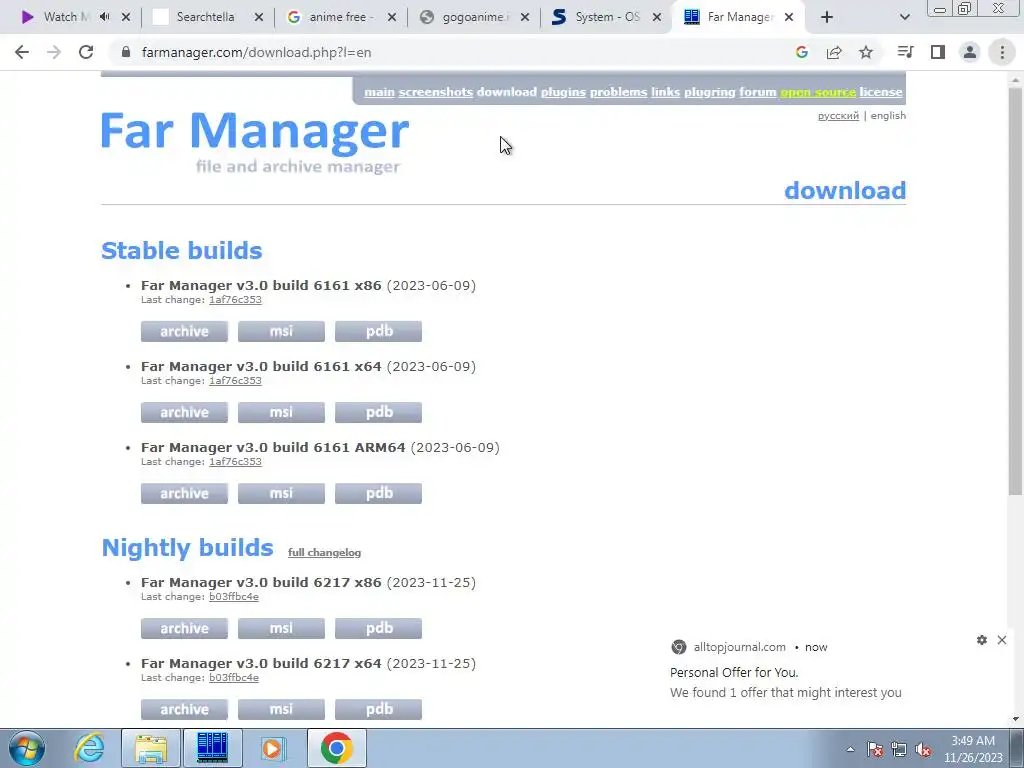Open the screenshots page link

(436, 92)
